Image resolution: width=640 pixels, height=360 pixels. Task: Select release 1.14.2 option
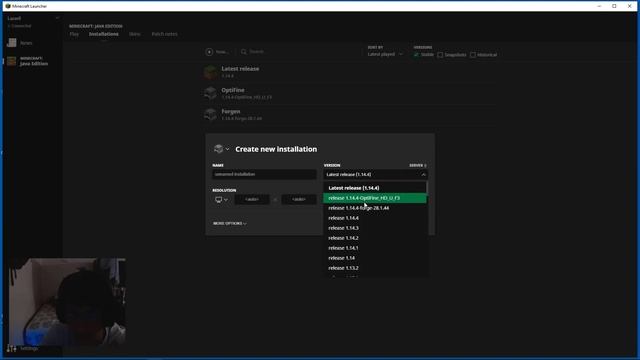[x=375, y=238]
